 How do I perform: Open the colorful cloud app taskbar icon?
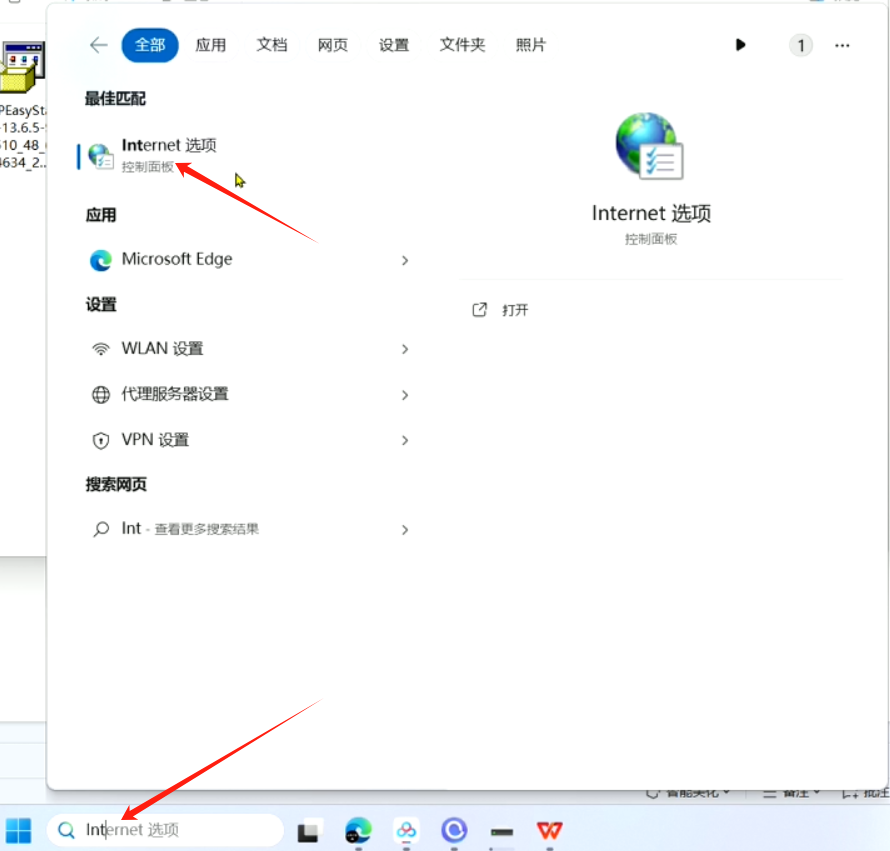click(x=406, y=831)
